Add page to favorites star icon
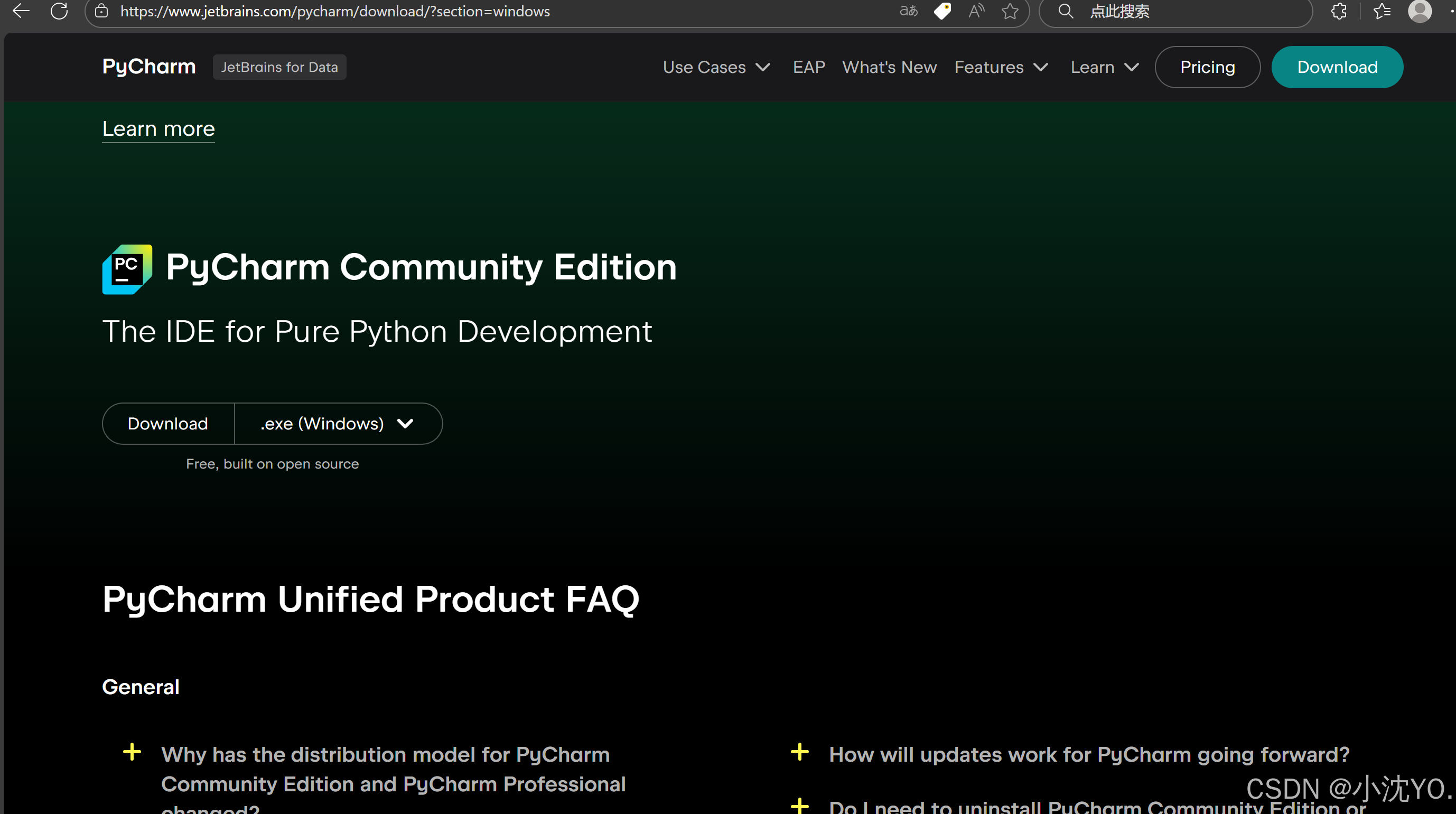The height and width of the screenshot is (814, 1456). [x=1010, y=11]
